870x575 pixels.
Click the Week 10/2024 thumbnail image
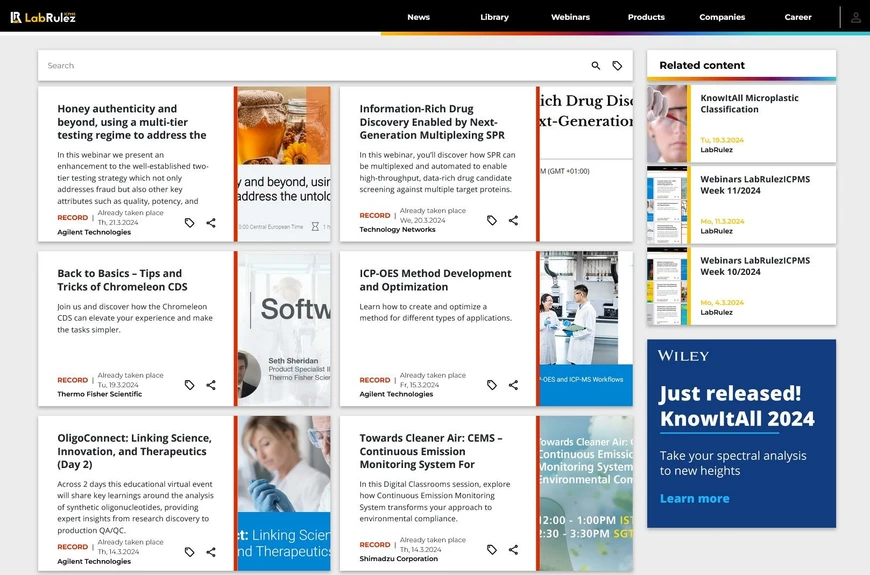[x=667, y=286]
